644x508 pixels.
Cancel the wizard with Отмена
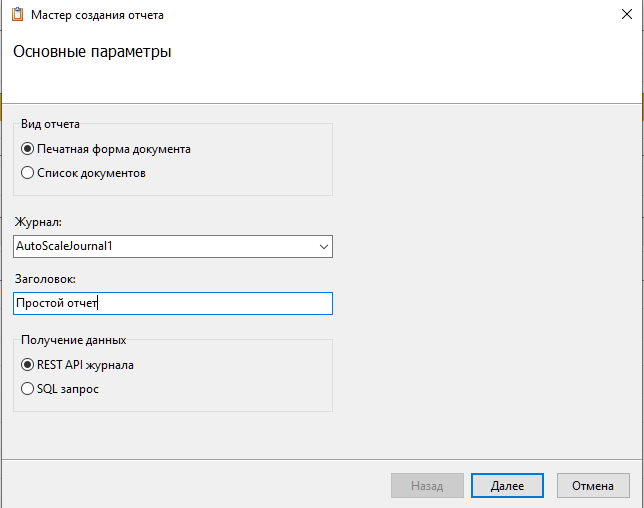pyautogui.click(x=593, y=486)
